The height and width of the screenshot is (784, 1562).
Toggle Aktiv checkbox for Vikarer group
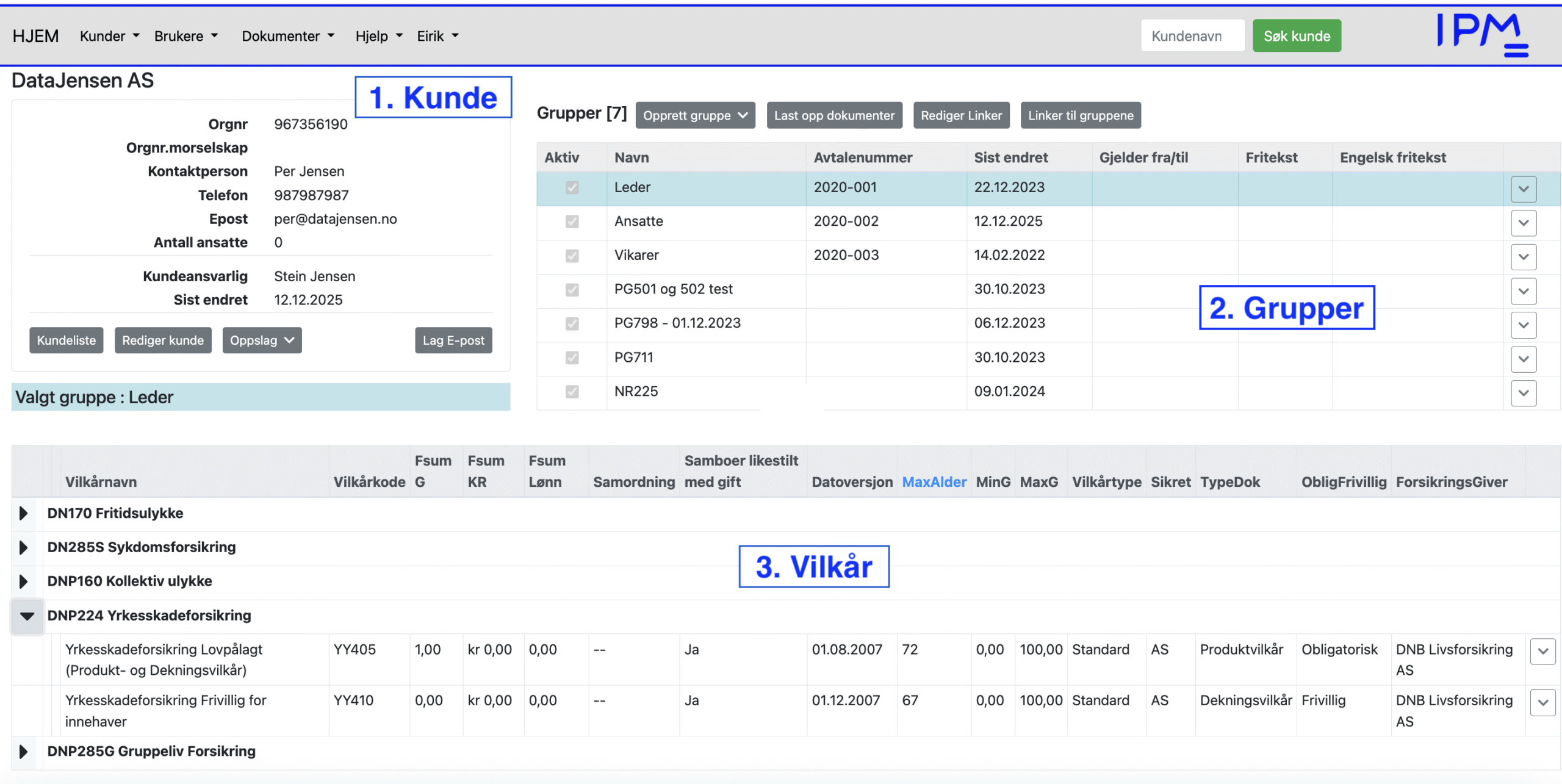572,256
